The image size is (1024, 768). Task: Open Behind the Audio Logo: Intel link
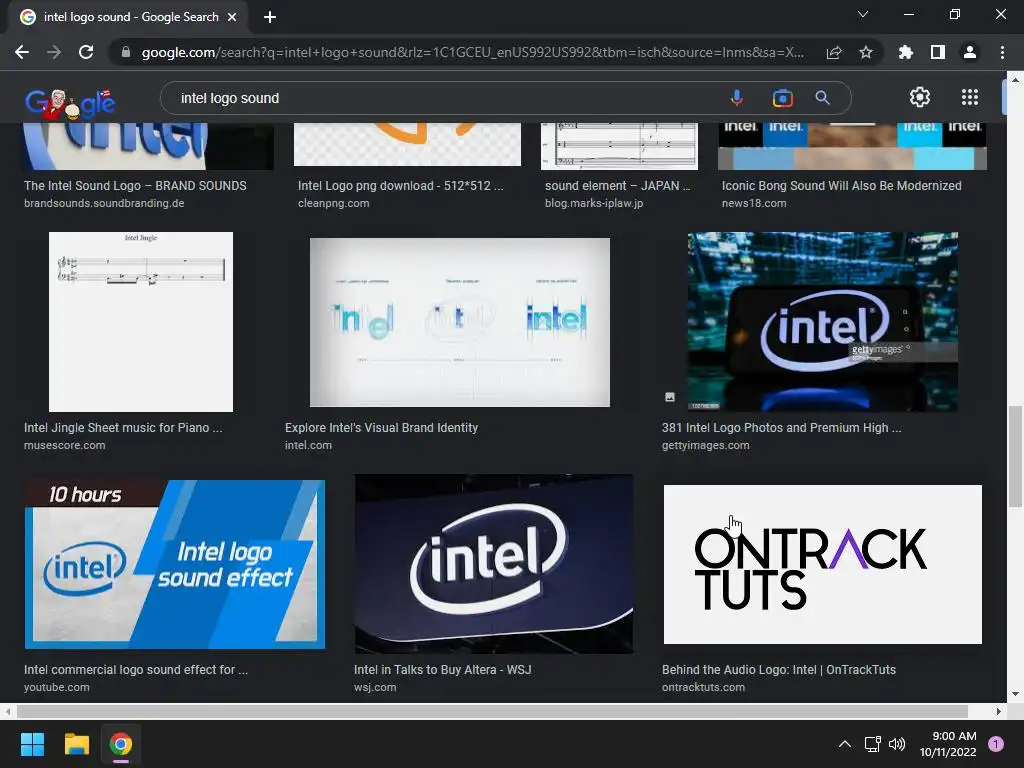pos(778,669)
